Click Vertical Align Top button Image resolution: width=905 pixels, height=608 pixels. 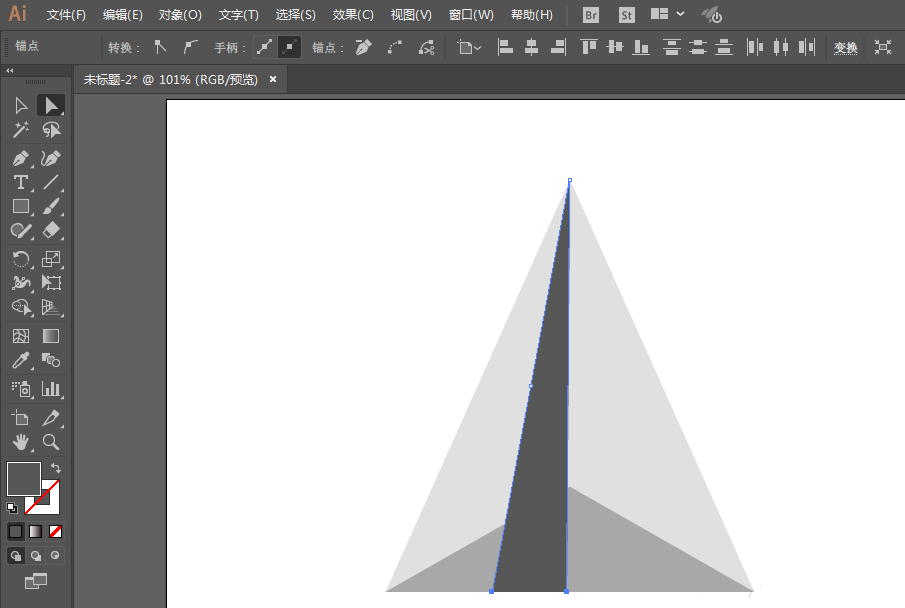[588, 47]
